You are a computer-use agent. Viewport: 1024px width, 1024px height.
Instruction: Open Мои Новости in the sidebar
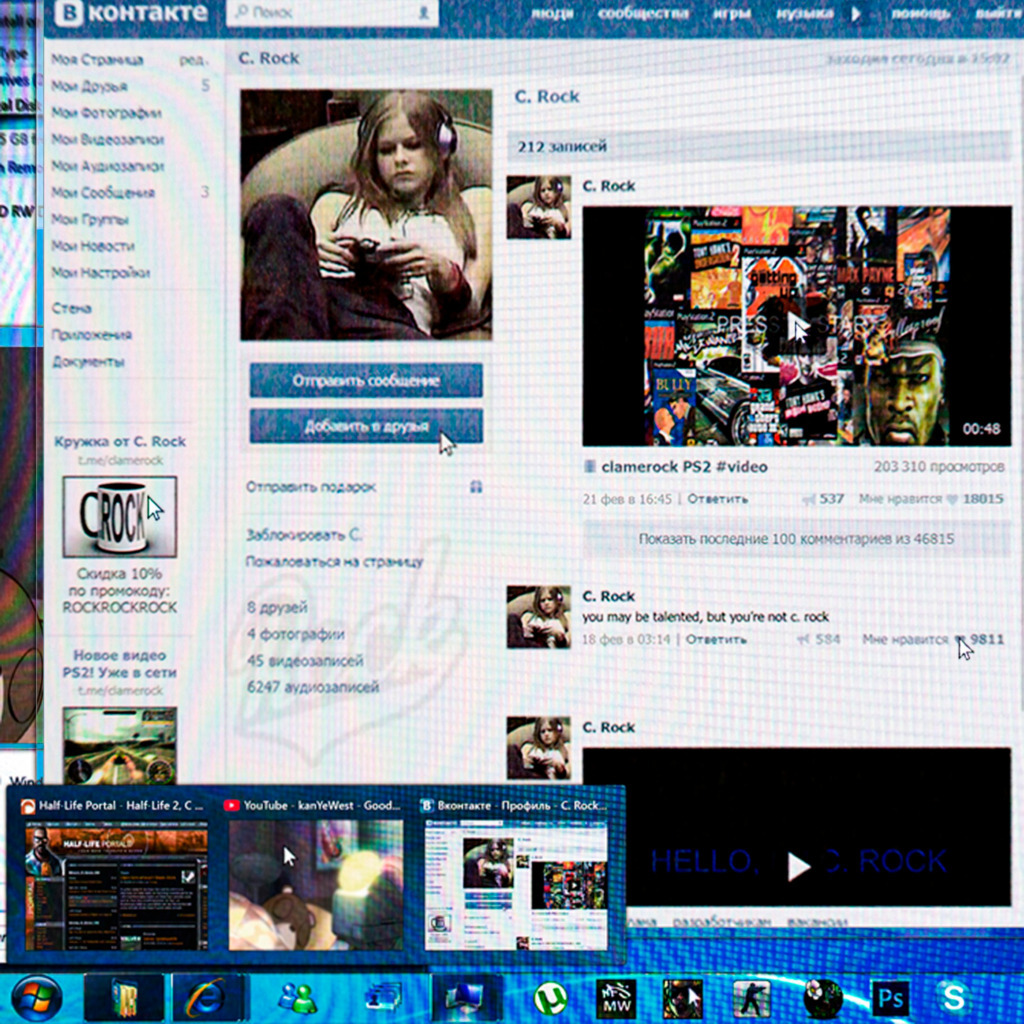[x=93, y=246]
